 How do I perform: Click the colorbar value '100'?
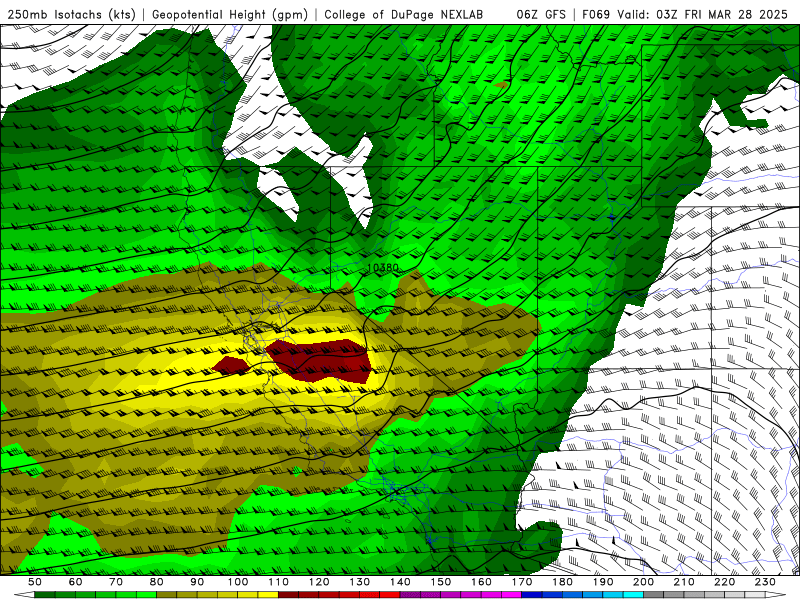(x=238, y=582)
